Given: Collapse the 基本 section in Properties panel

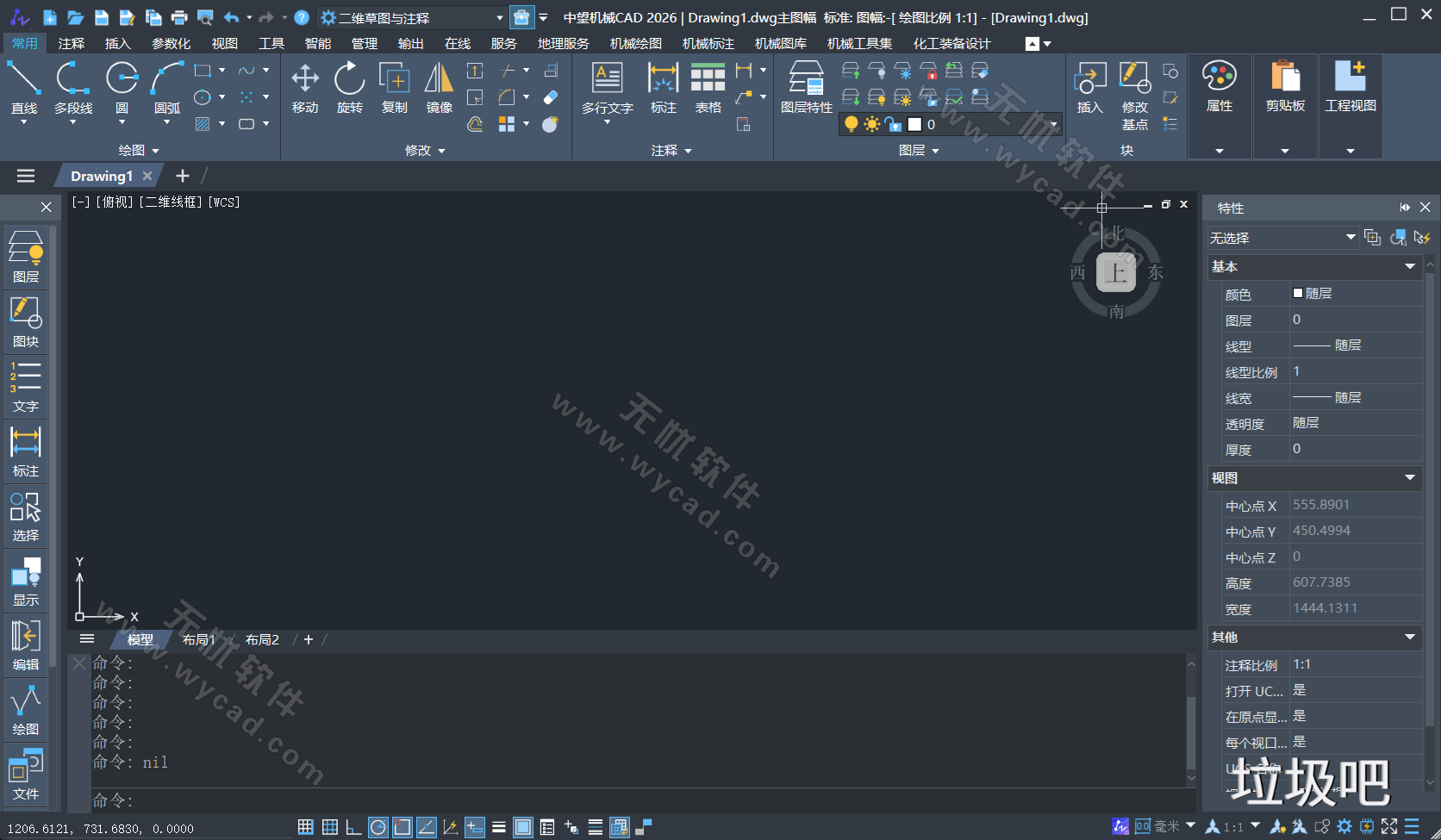Looking at the screenshot, I should (1411, 266).
